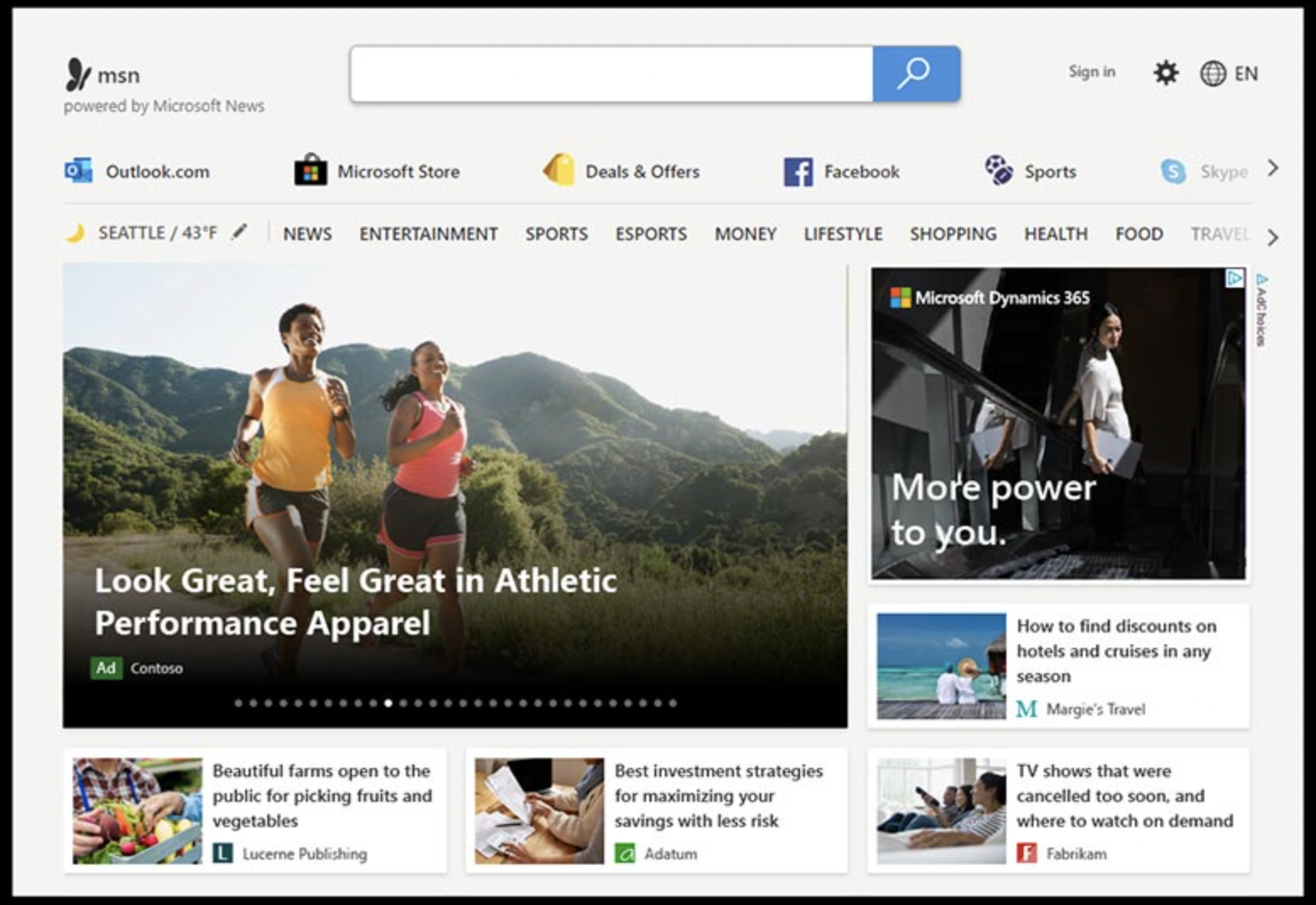Expand the shortcuts row with the right chevron
1316x905 pixels.
click(x=1274, y=168)
